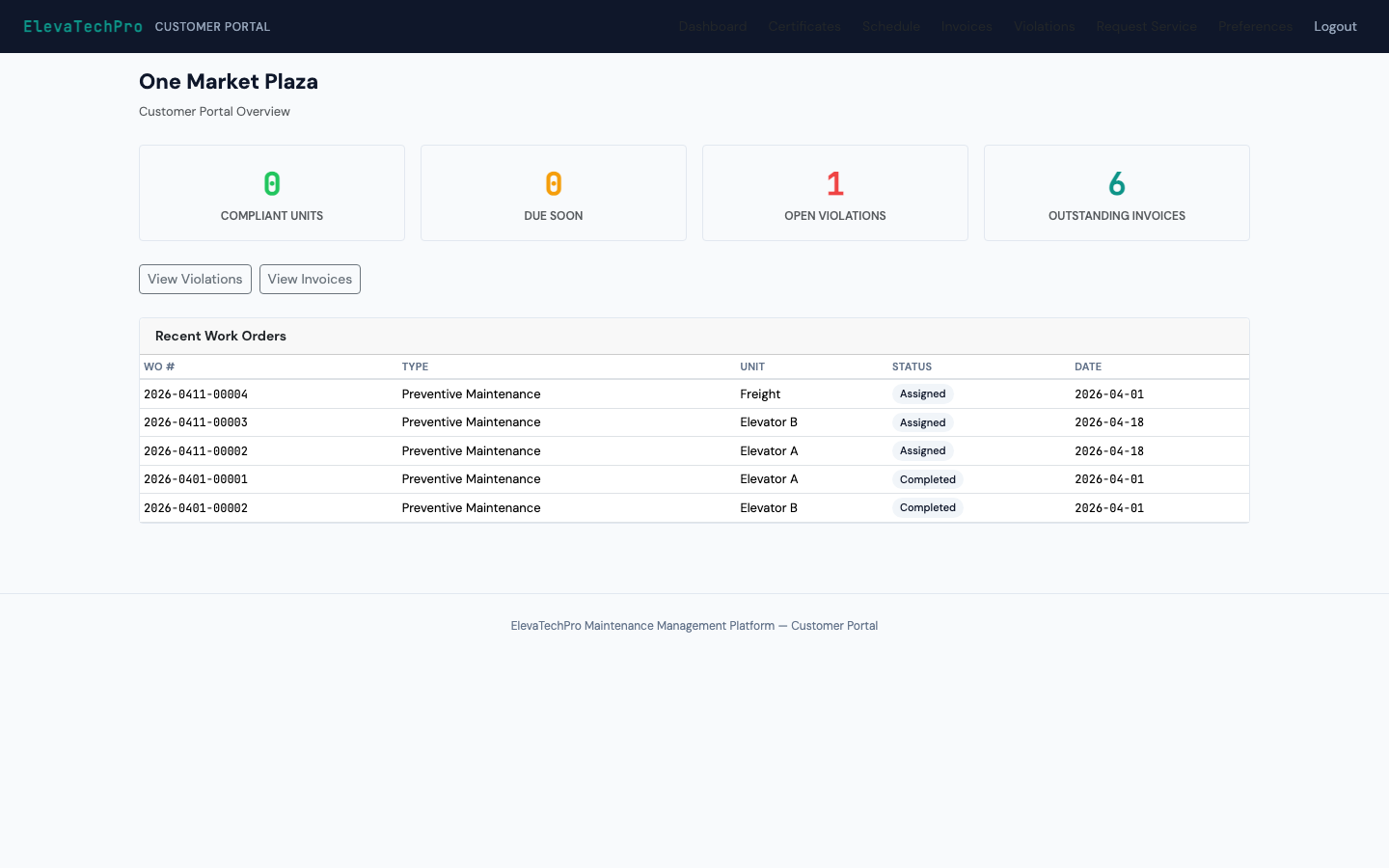Click Assigned status for order 2026-0411-00004
The width and height of the screenshot is (1389, 868).
point(923,393)
